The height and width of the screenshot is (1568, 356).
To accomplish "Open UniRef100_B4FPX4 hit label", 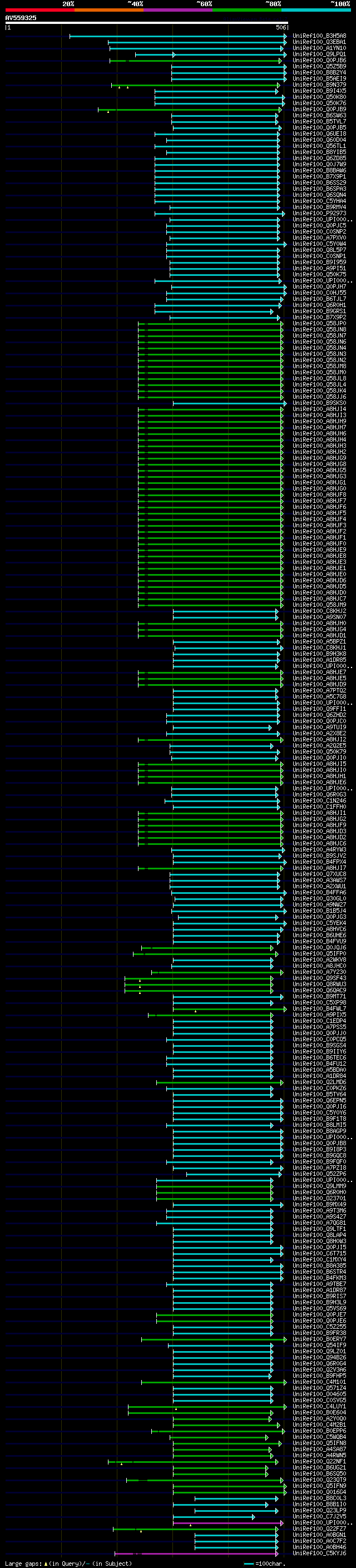I will (x=319, y=862).
